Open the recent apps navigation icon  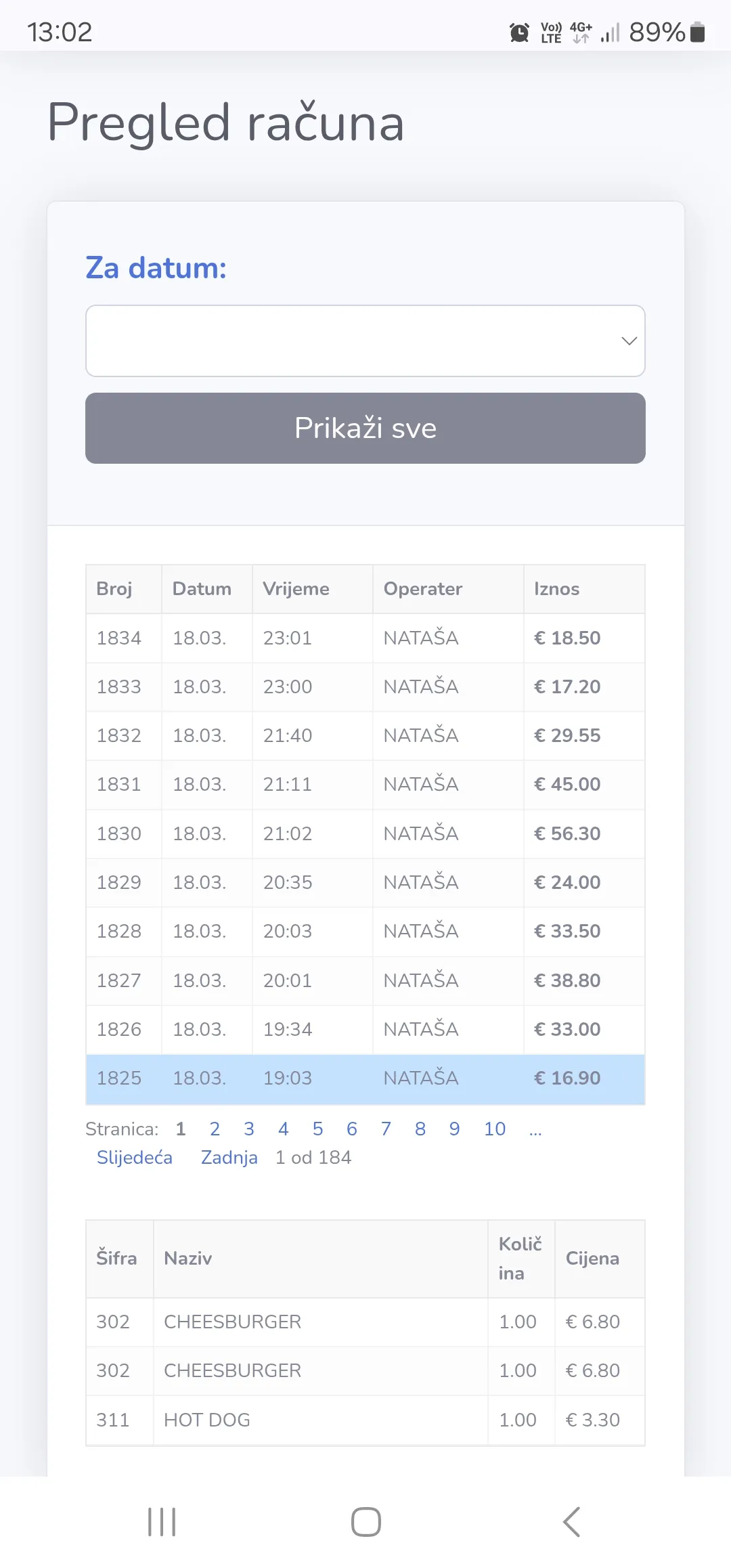coord(162,1522)
